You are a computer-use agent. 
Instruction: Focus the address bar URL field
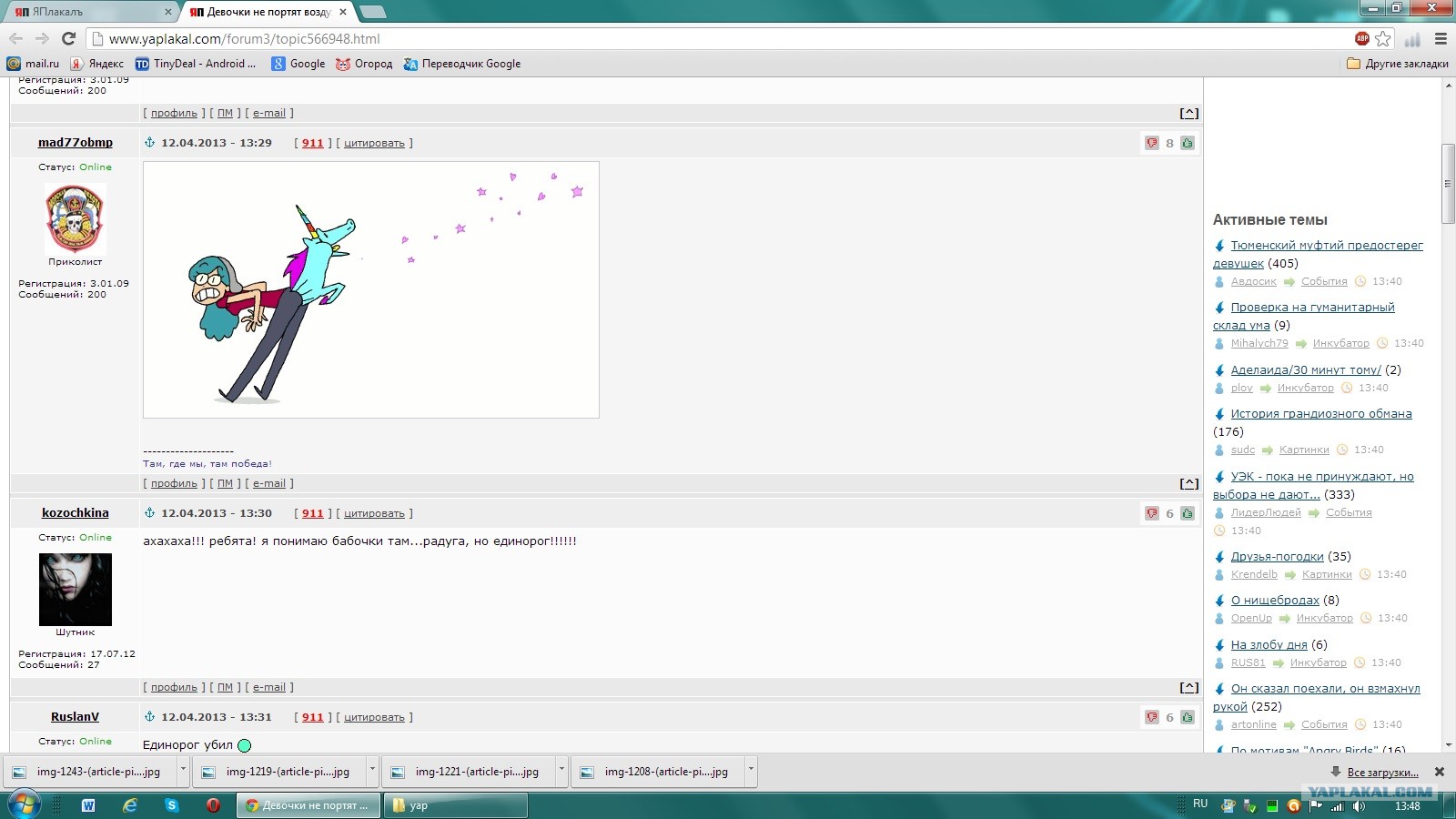[719, 38]
